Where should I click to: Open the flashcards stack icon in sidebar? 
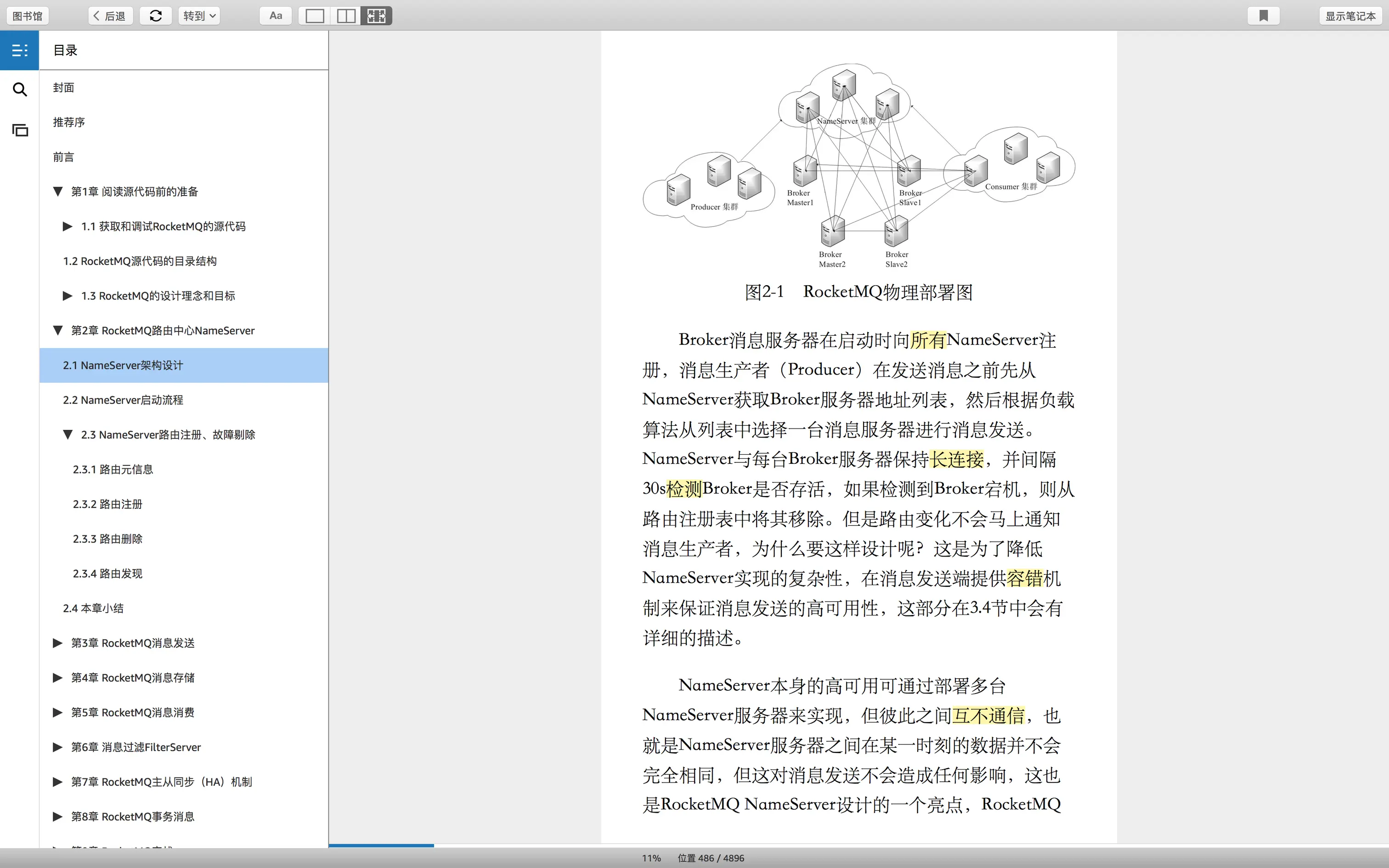coord(19,130)
